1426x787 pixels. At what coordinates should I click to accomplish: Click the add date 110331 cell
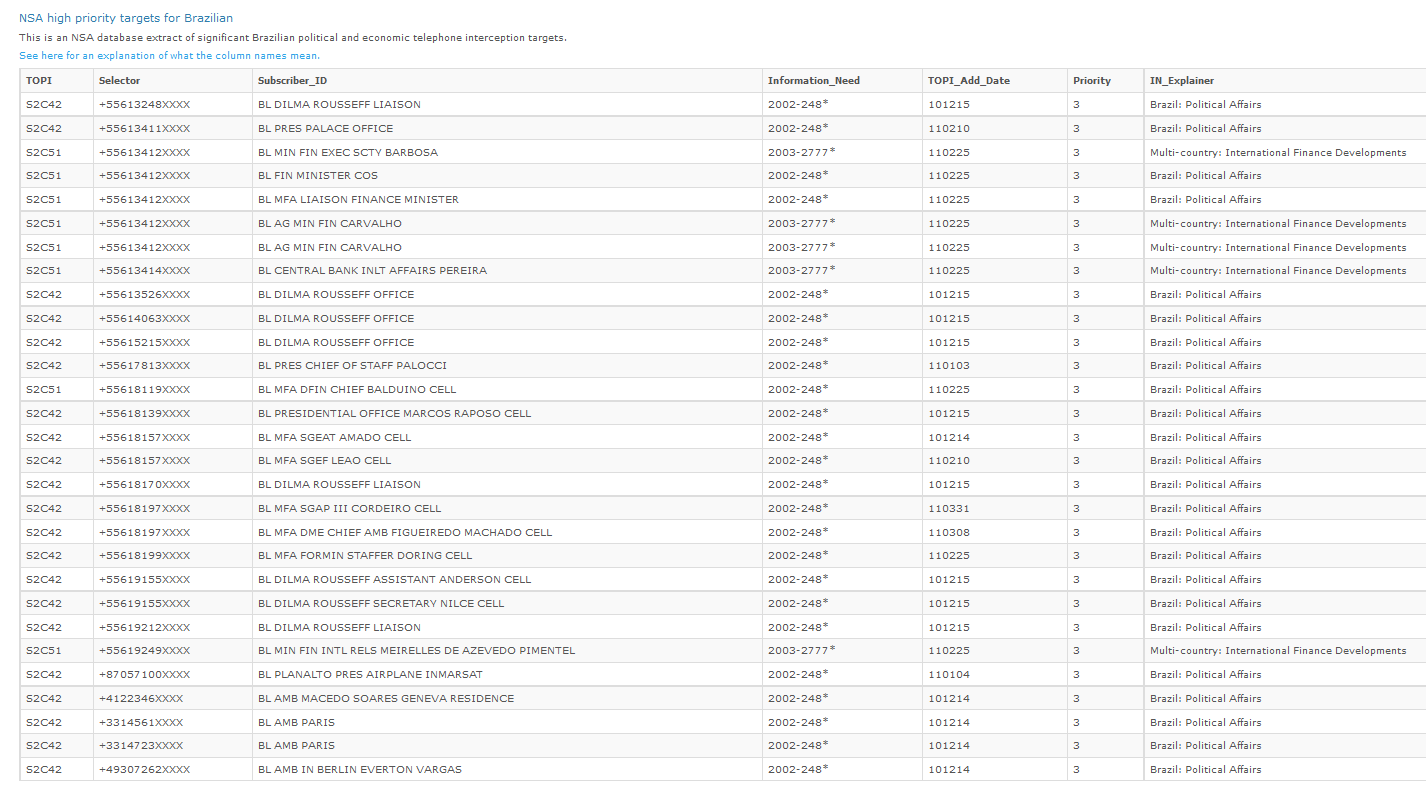point(994,508)
